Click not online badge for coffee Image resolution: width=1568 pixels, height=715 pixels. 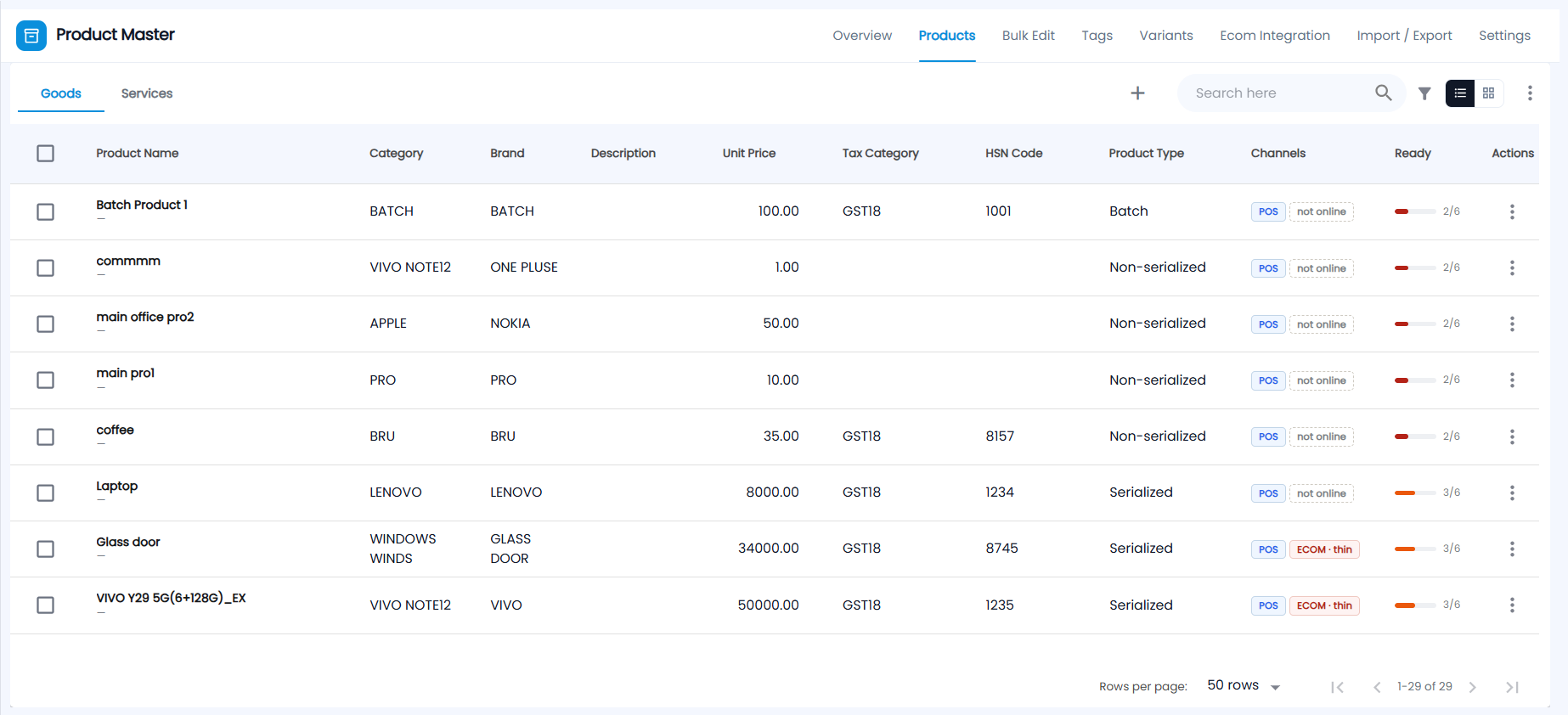[x=1321, y=436]
